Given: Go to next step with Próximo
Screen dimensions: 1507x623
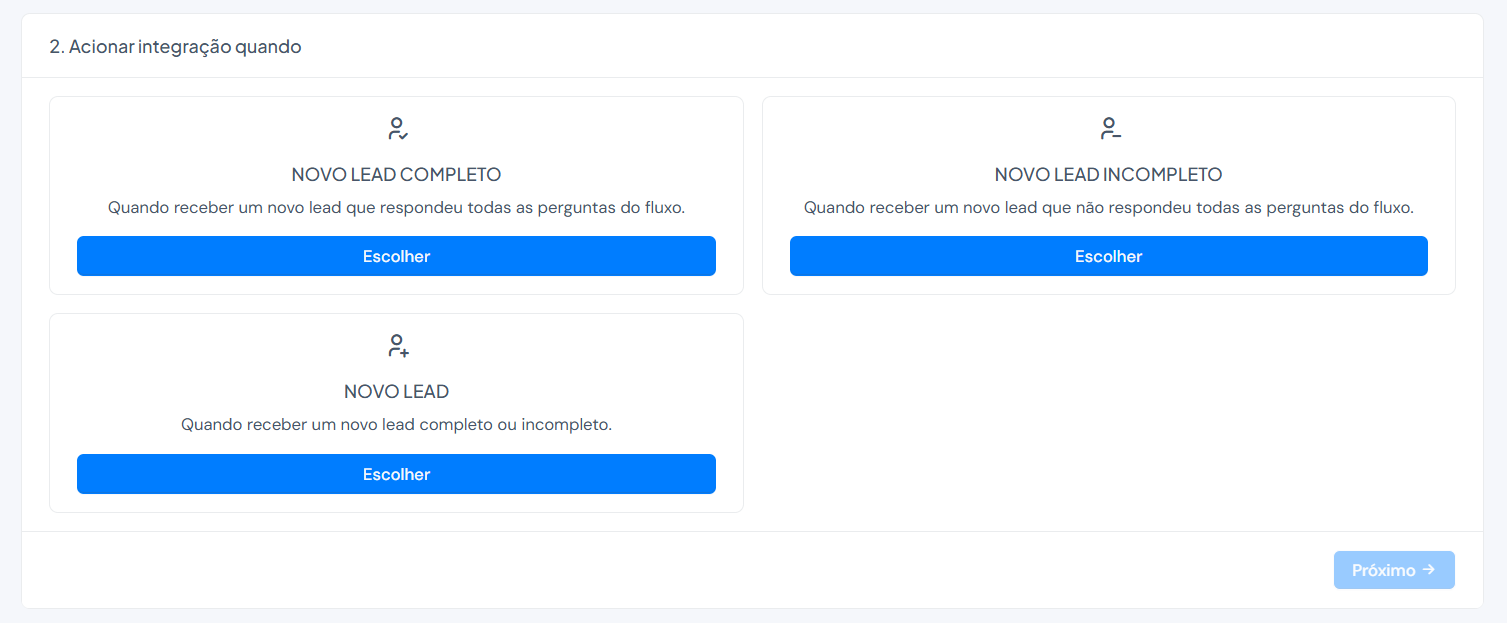Looking at the screenshot, I should [x=1394, y=570].
